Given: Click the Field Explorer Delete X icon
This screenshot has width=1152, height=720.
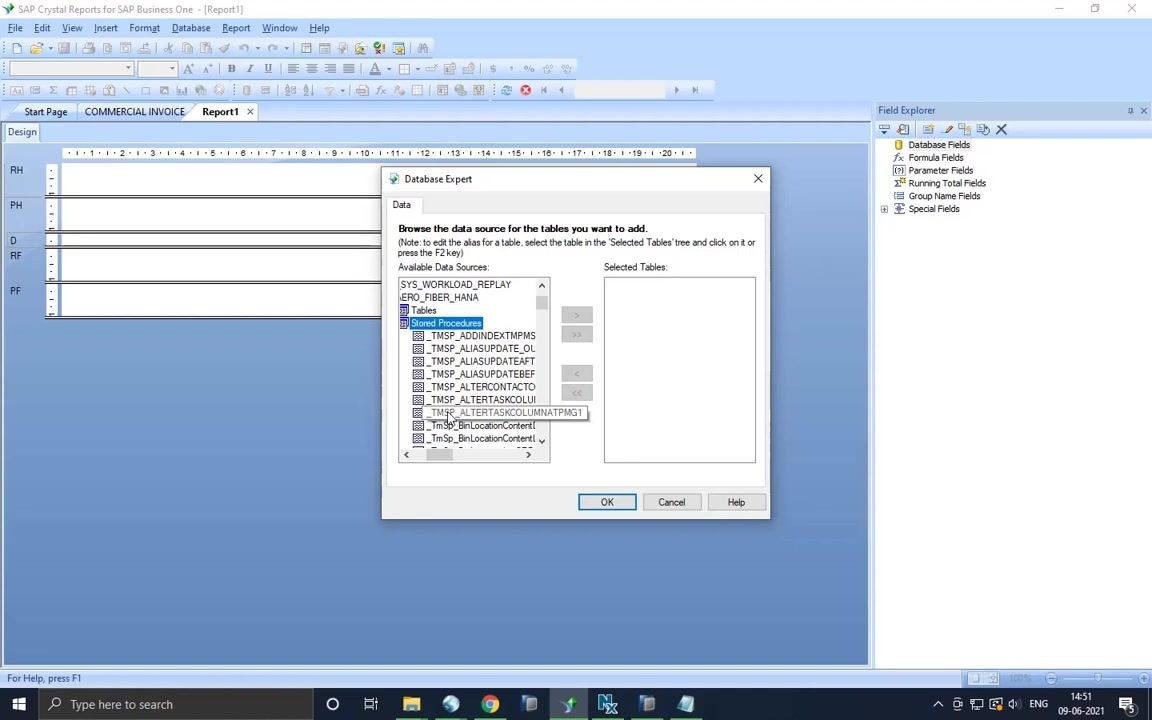Looking at the screenshot, I should point(1001,129).
